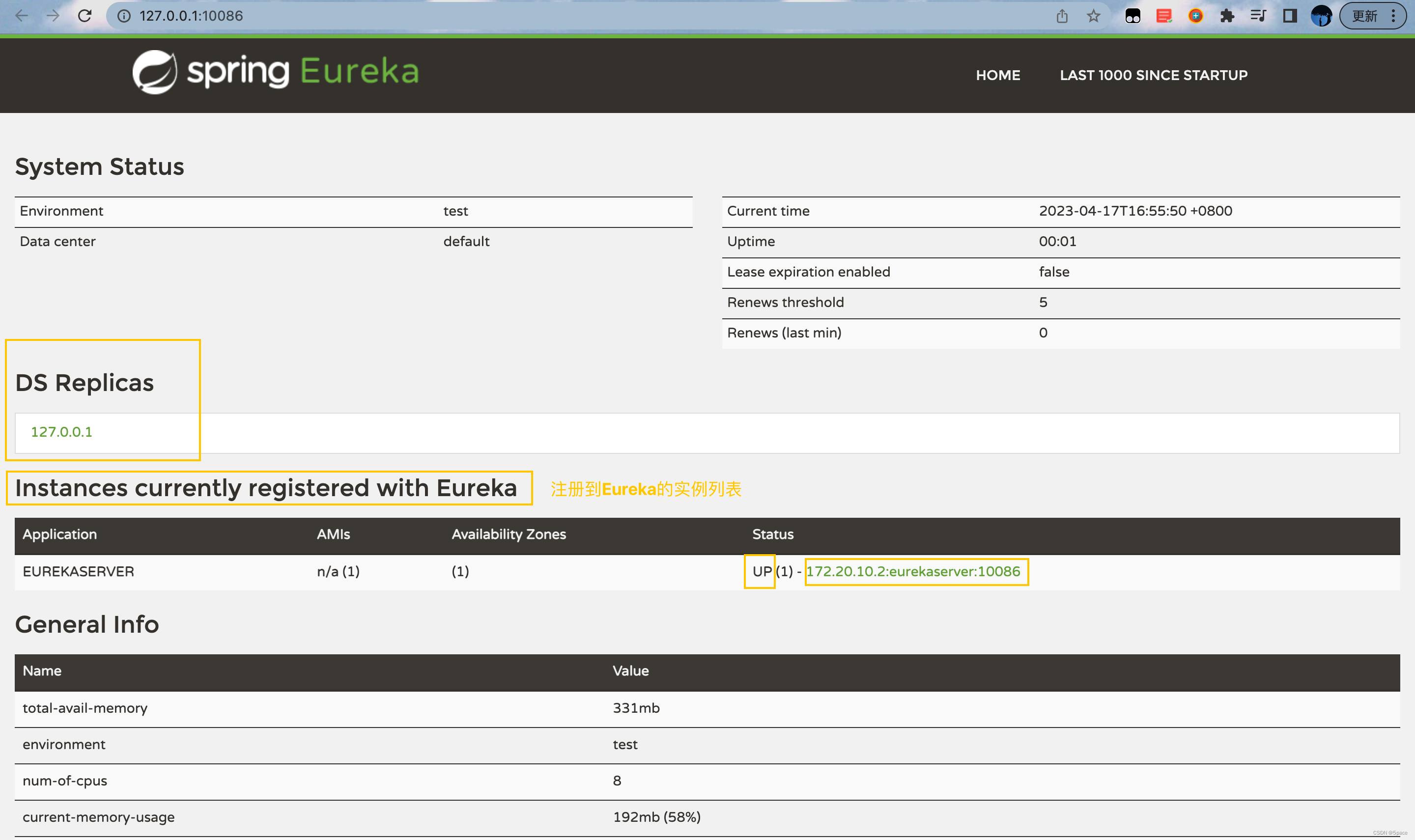Viewport: 1415px width, 840px height.
Task: Select the EUREKASERVER application cell
Action: (x=78, y=571)
